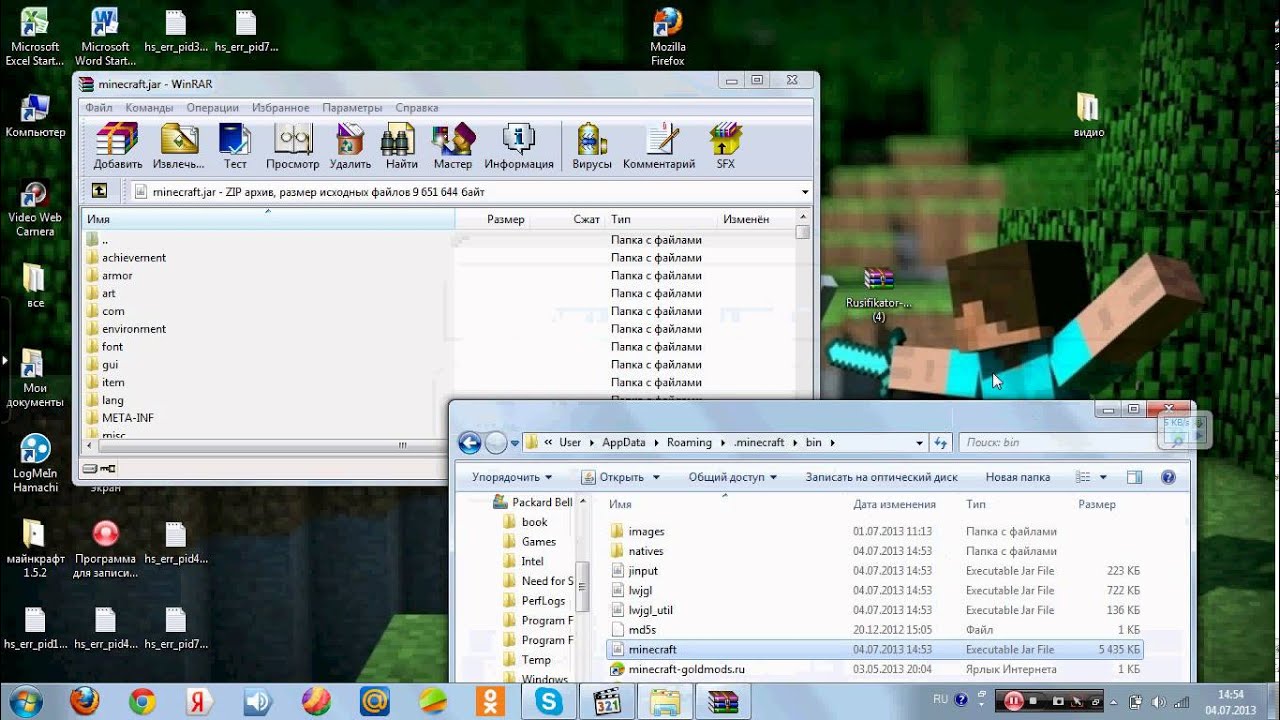Click the Информация icon in WinRAR

coord(519,146)
